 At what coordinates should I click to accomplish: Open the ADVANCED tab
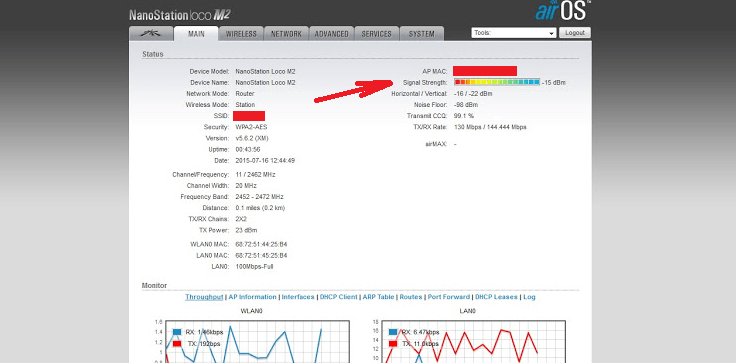[x=331, y=34]
